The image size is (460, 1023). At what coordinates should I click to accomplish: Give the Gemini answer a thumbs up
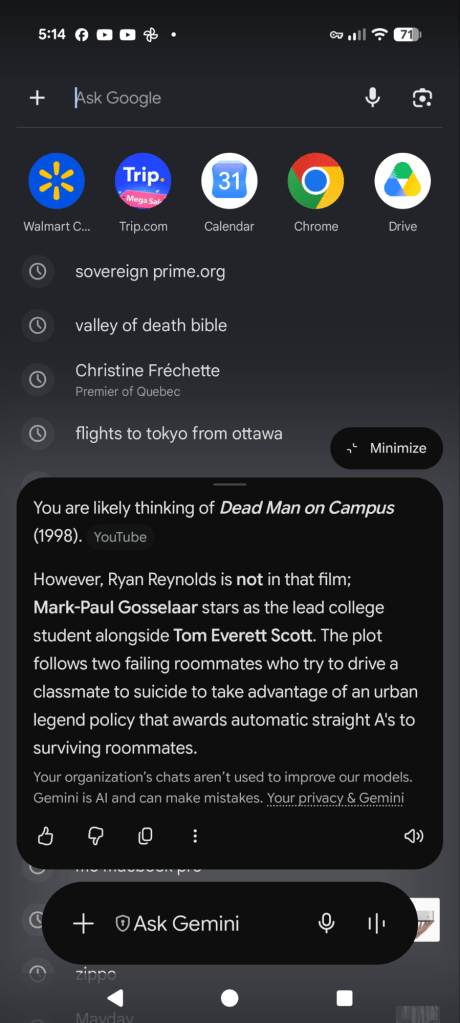tap(45, 836)
